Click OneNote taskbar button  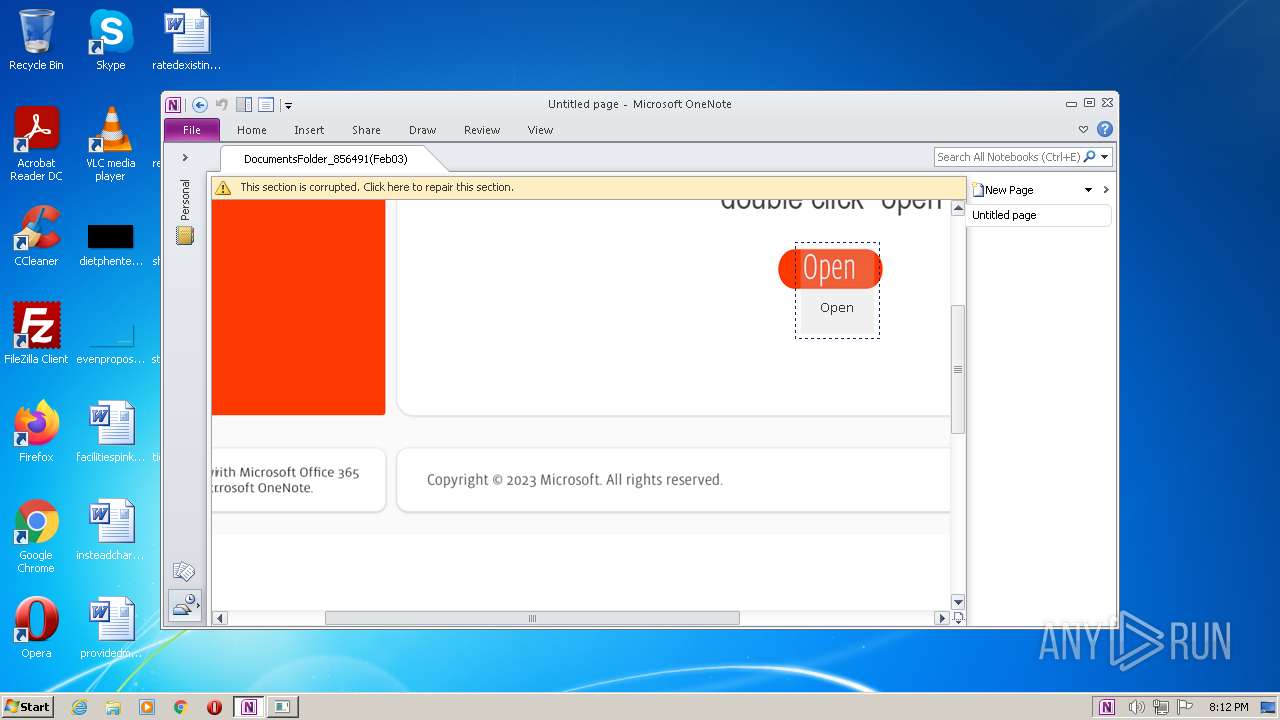coord(249,707)
